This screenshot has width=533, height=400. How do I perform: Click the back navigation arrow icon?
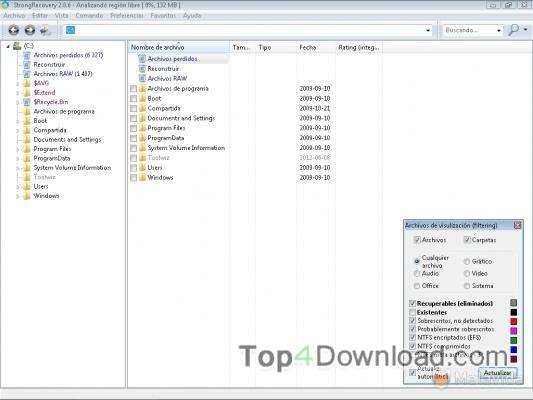(14, 30)
